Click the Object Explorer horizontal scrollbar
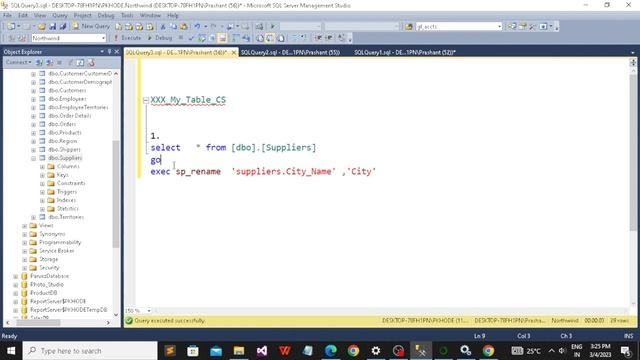The width and height of the screenshot is (640, 360). [x=38, y=322]
